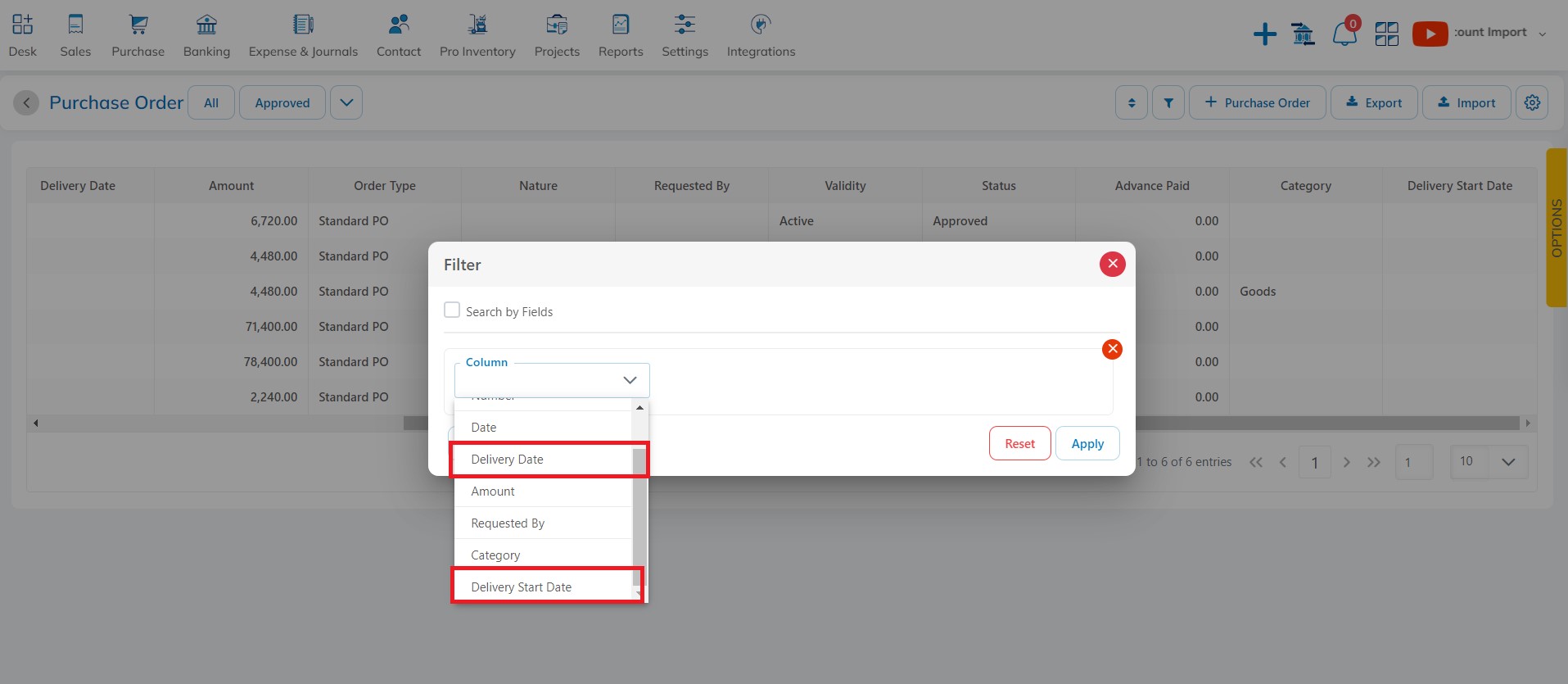Open the Desk module icon
Image resolution: width=1568 pixels, height=684 pixels.
[23, 25]
